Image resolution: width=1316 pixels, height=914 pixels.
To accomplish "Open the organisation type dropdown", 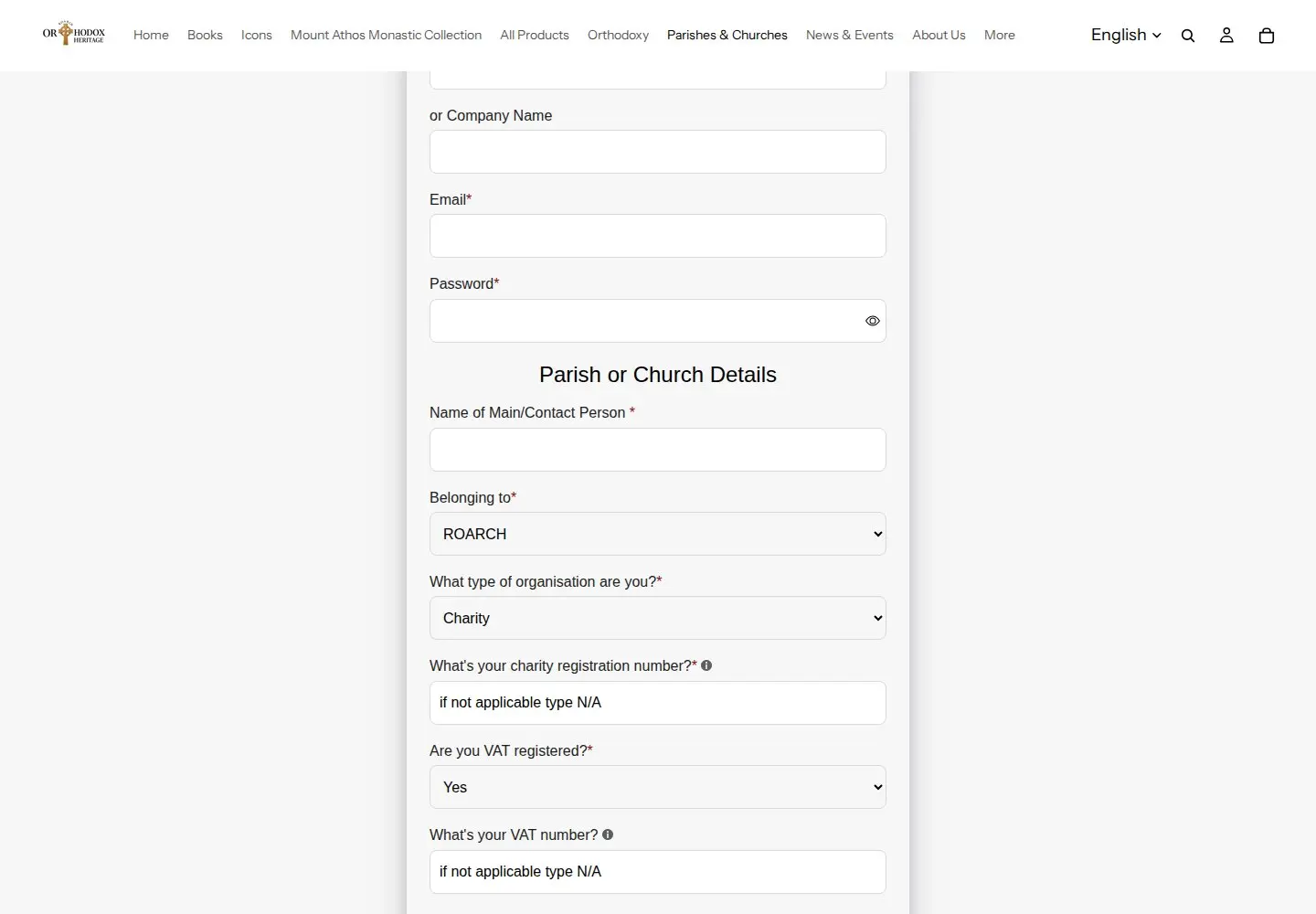I will [658, 618].
